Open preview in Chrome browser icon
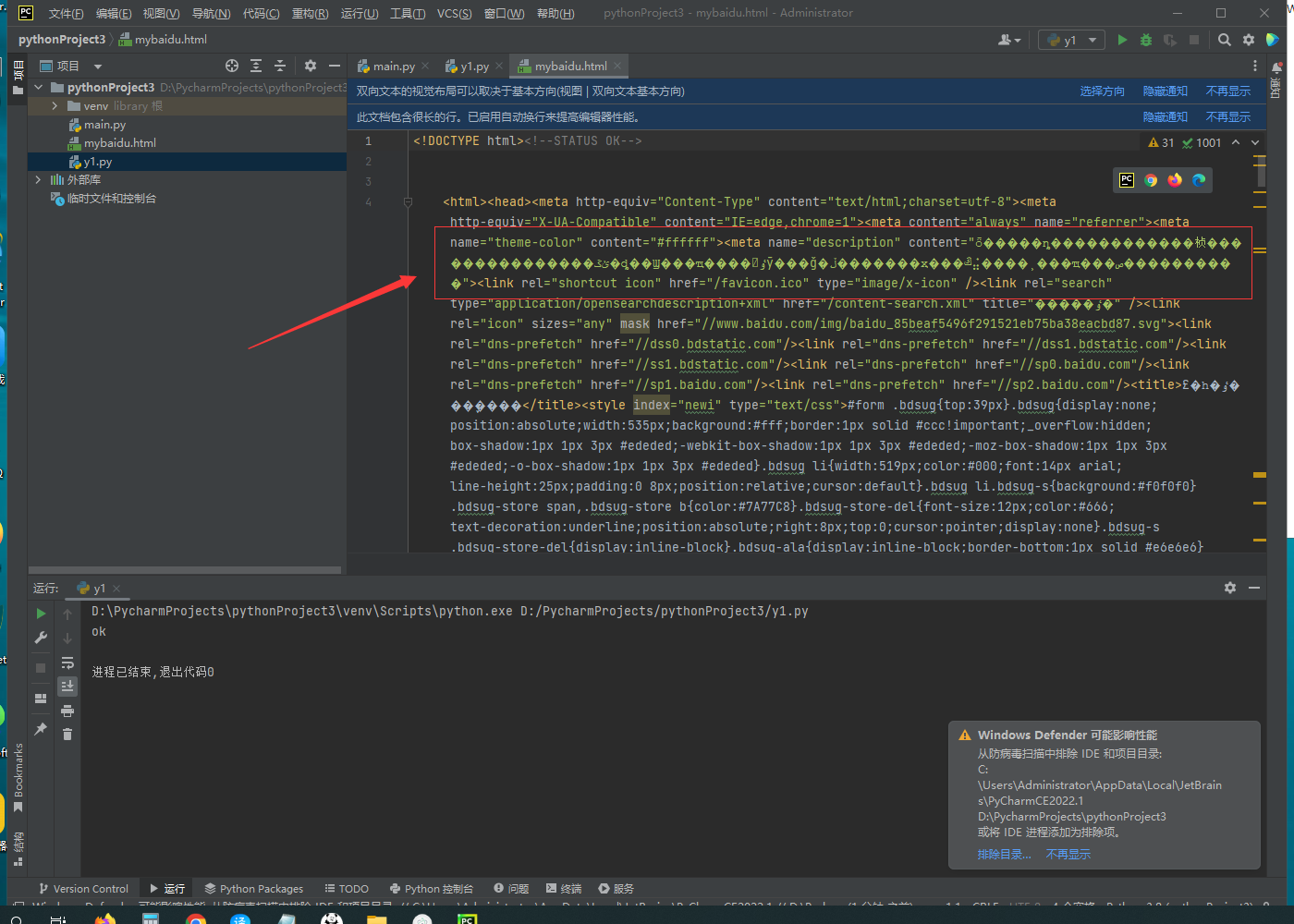Viewport: 1294px width, 924px height. pyautogui.click(x=1151, y=180)
